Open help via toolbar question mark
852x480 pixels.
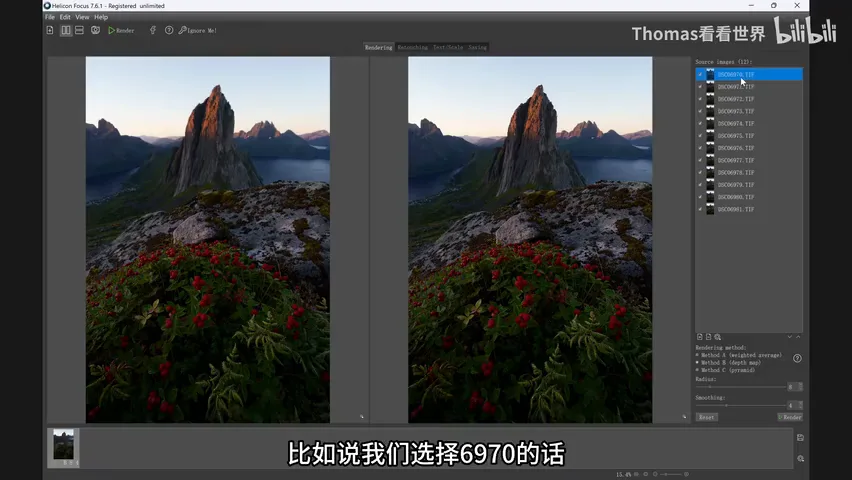(169, 30)
